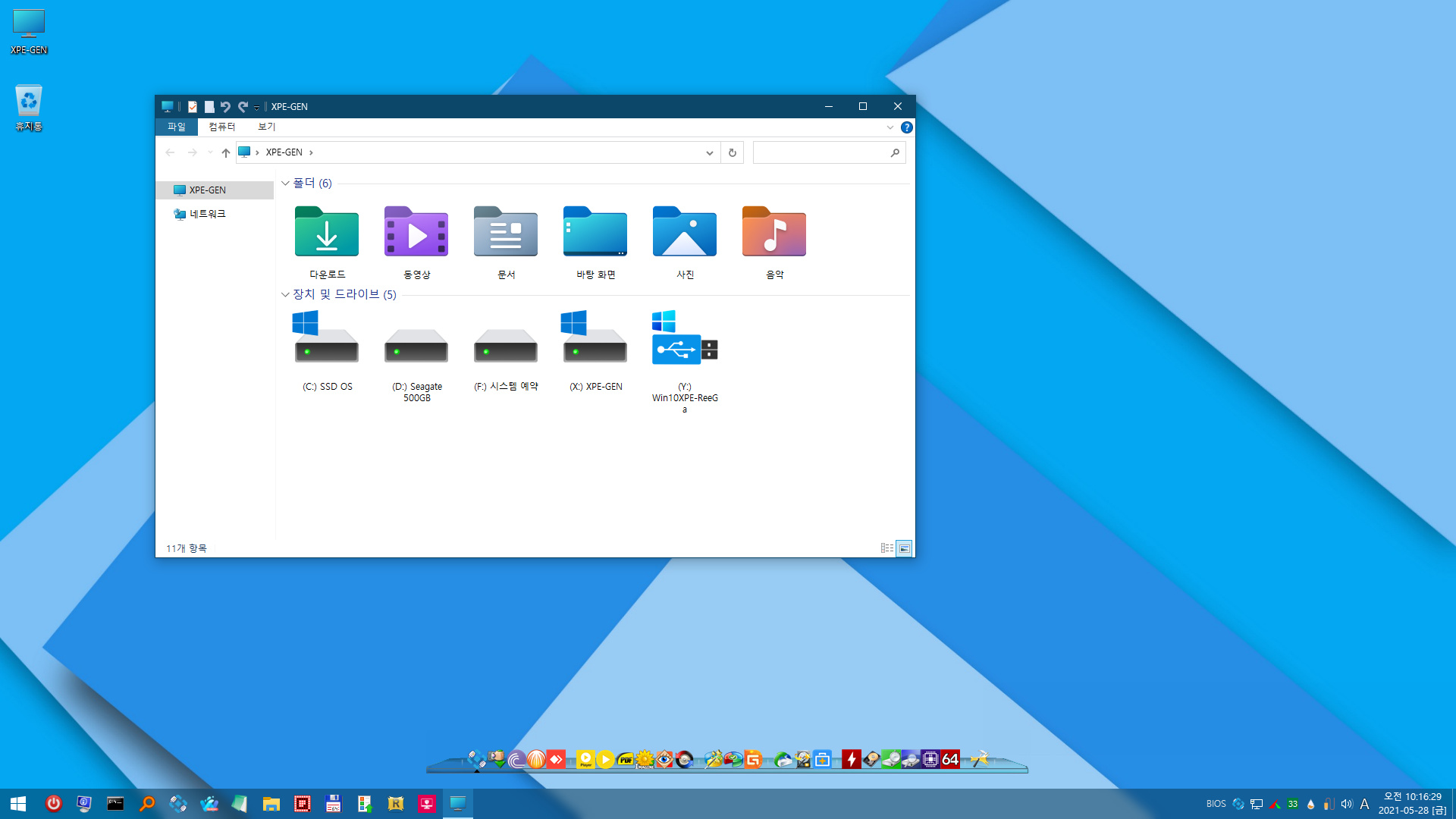Select the (X:) XPE-GEN drive
The width and height of the screenshot is (1456, 819).
point(595,350)
